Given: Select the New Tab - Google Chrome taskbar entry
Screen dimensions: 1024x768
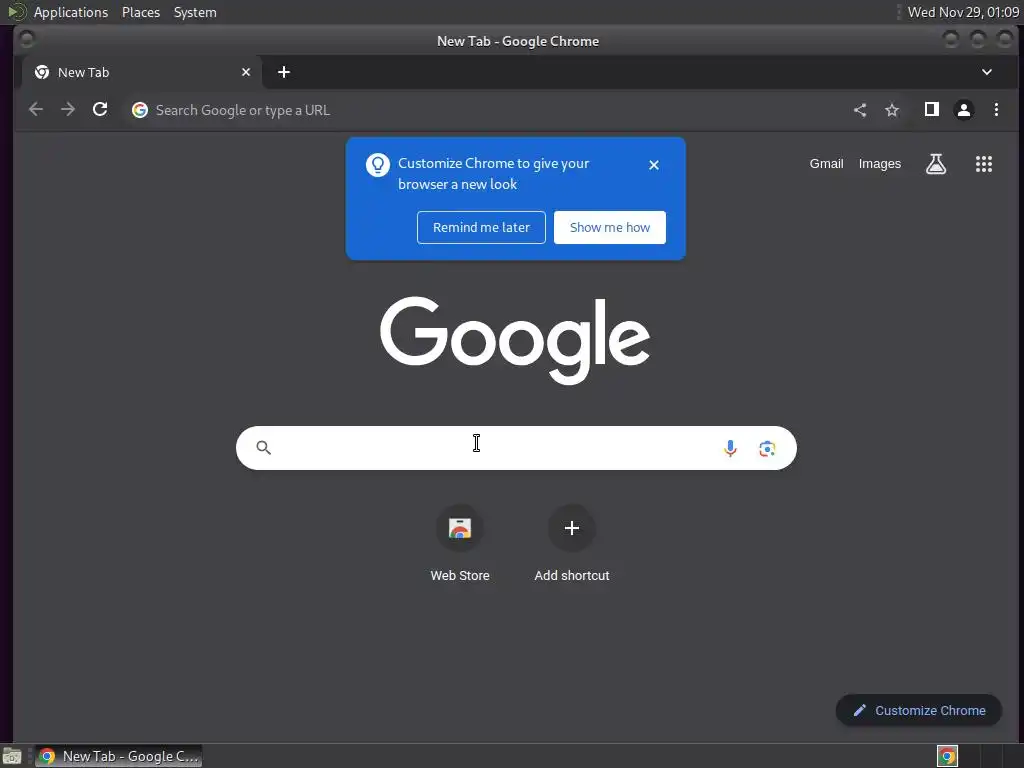Looking at the screenshot, I should coord(118,756).
